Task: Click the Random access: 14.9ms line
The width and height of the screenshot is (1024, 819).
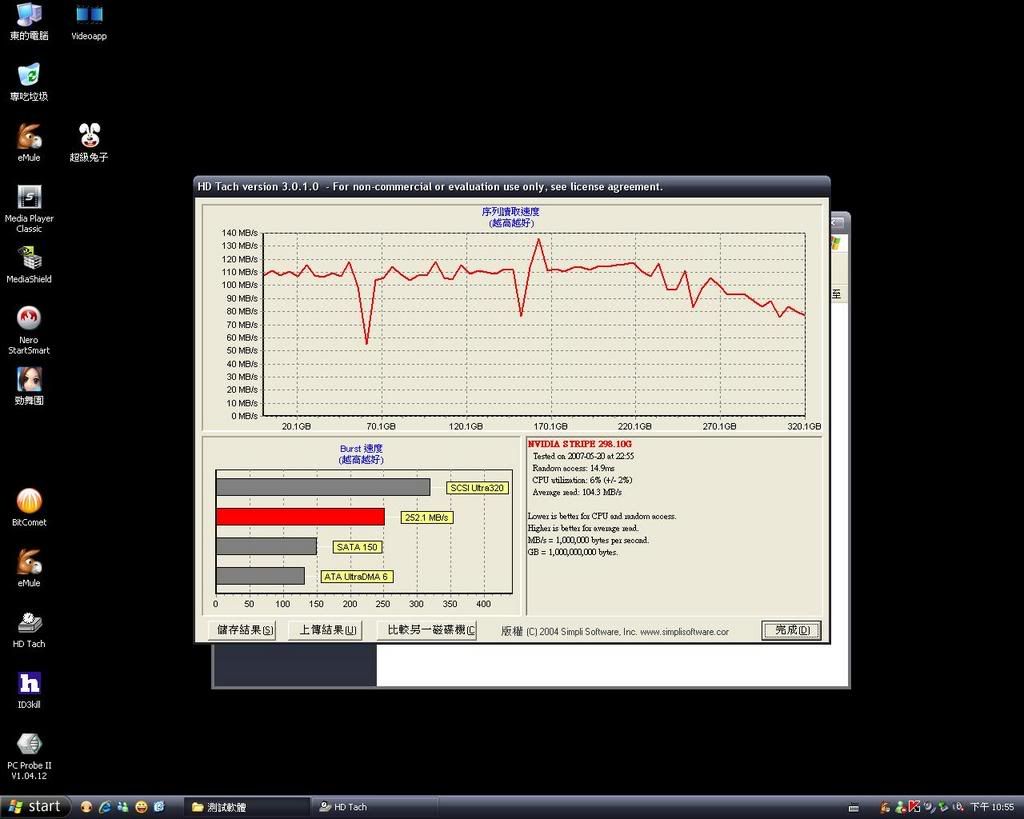Action: pos(573,468)
